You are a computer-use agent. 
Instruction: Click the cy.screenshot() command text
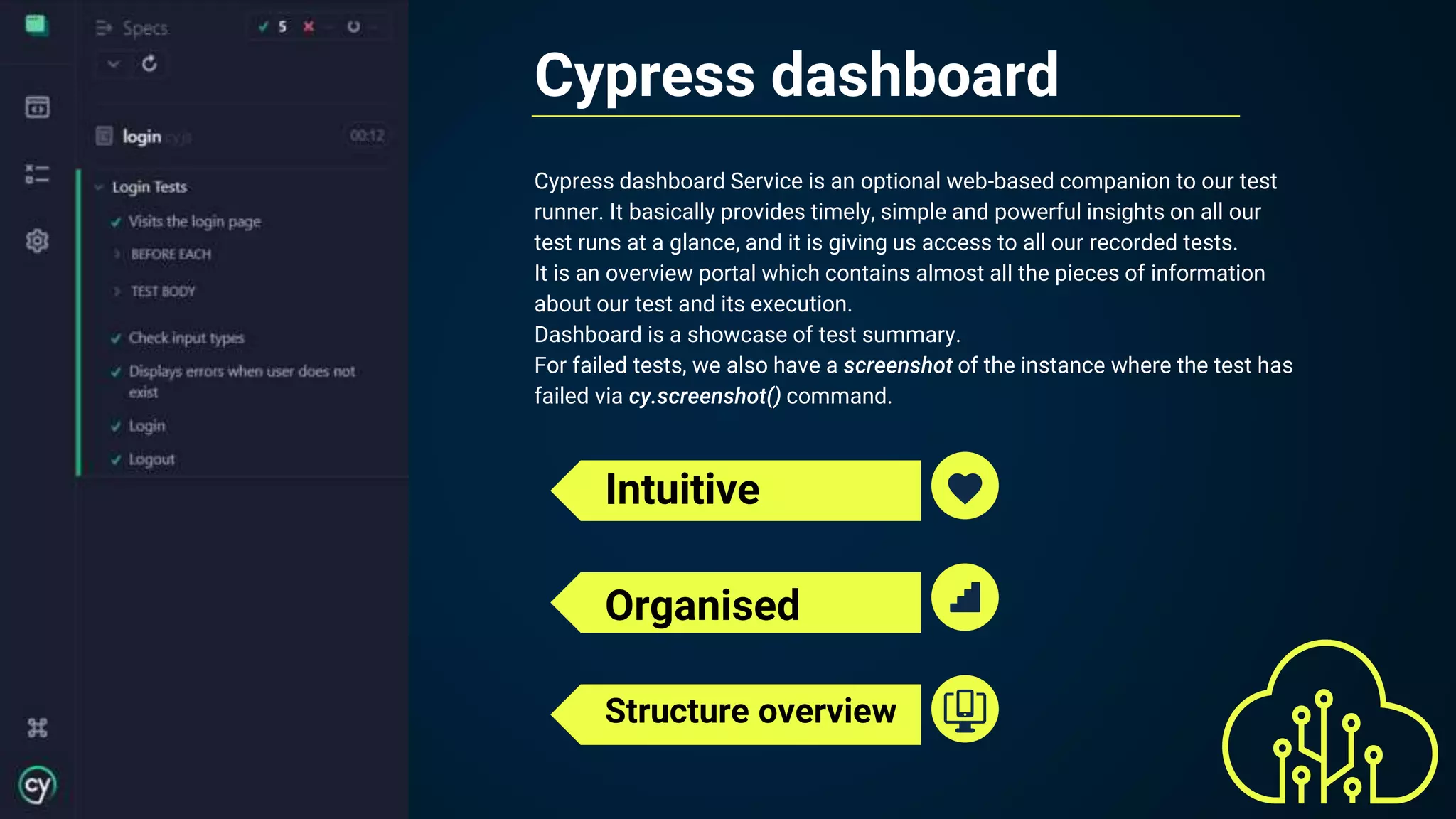705,396
